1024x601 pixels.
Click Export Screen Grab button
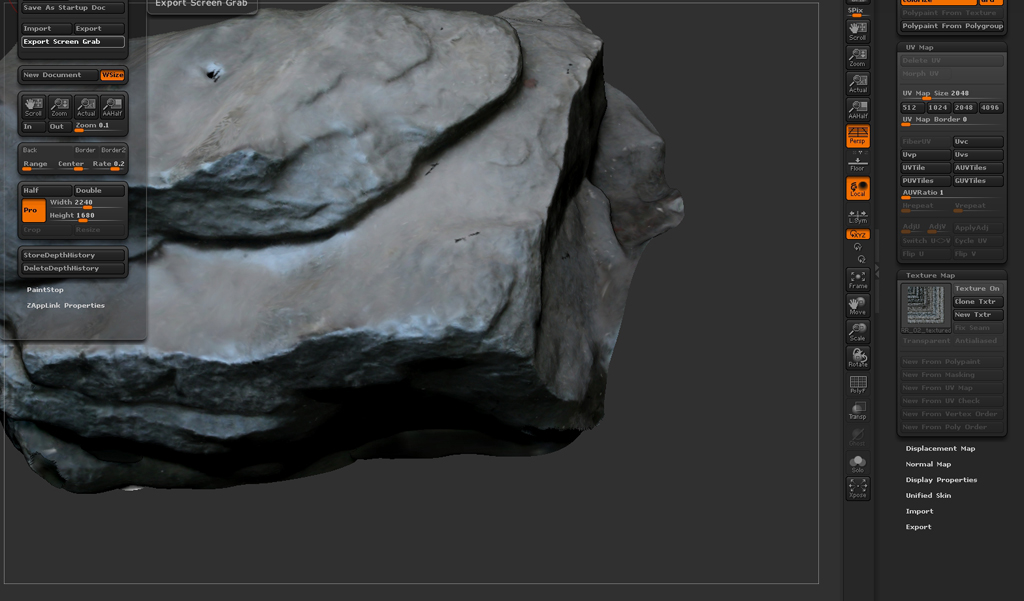72,42
